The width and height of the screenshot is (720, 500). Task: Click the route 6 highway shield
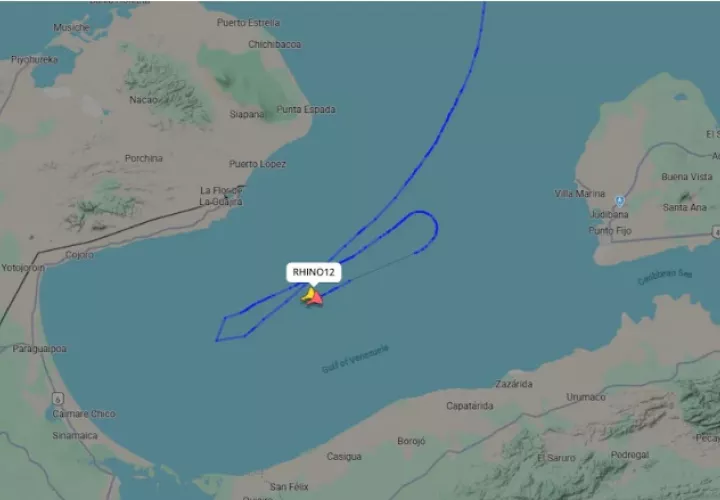pos(57,399)
